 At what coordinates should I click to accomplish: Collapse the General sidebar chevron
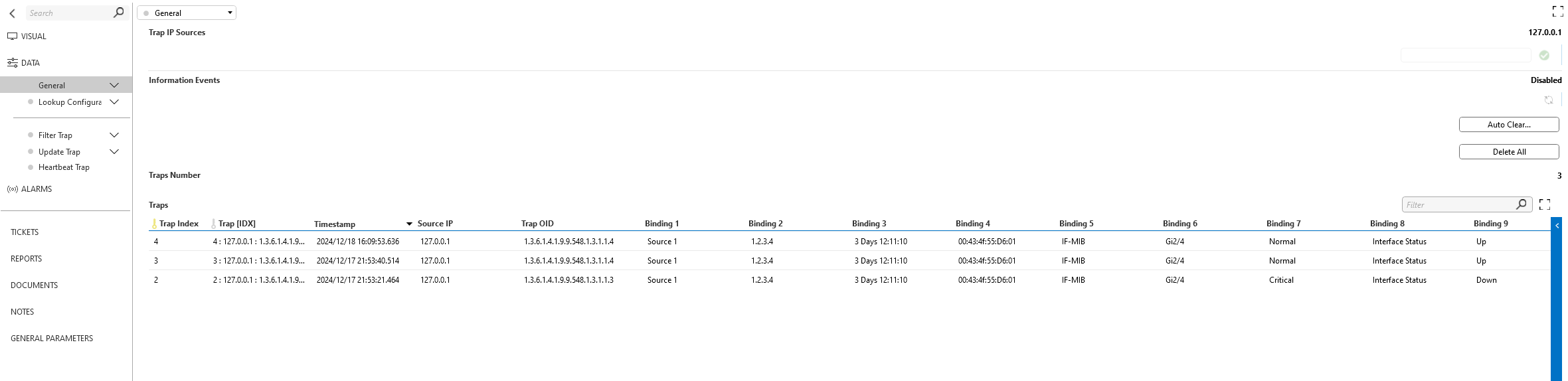(114, 85)
